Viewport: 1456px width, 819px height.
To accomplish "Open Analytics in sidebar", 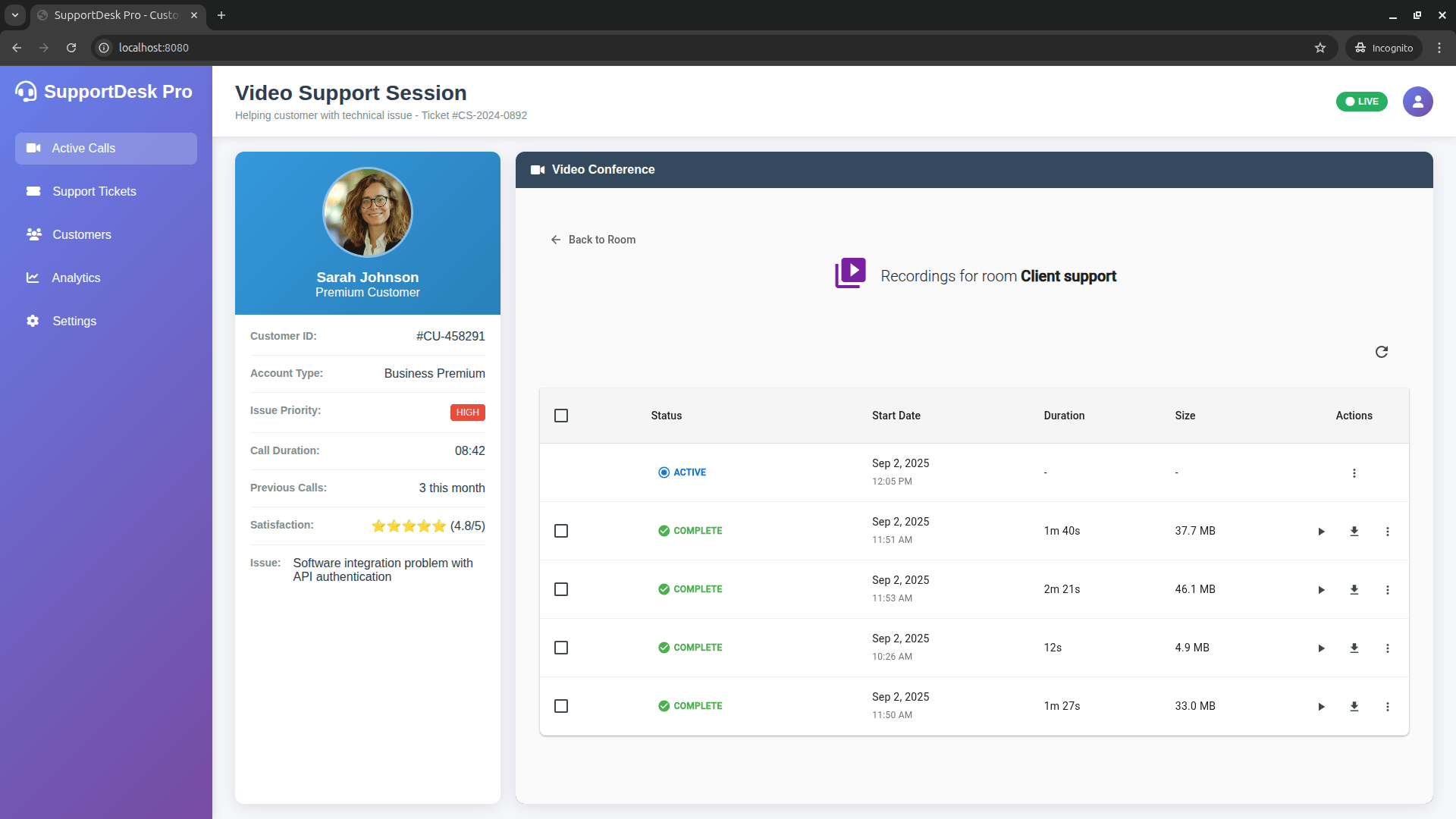I will [x=106, y=278].
